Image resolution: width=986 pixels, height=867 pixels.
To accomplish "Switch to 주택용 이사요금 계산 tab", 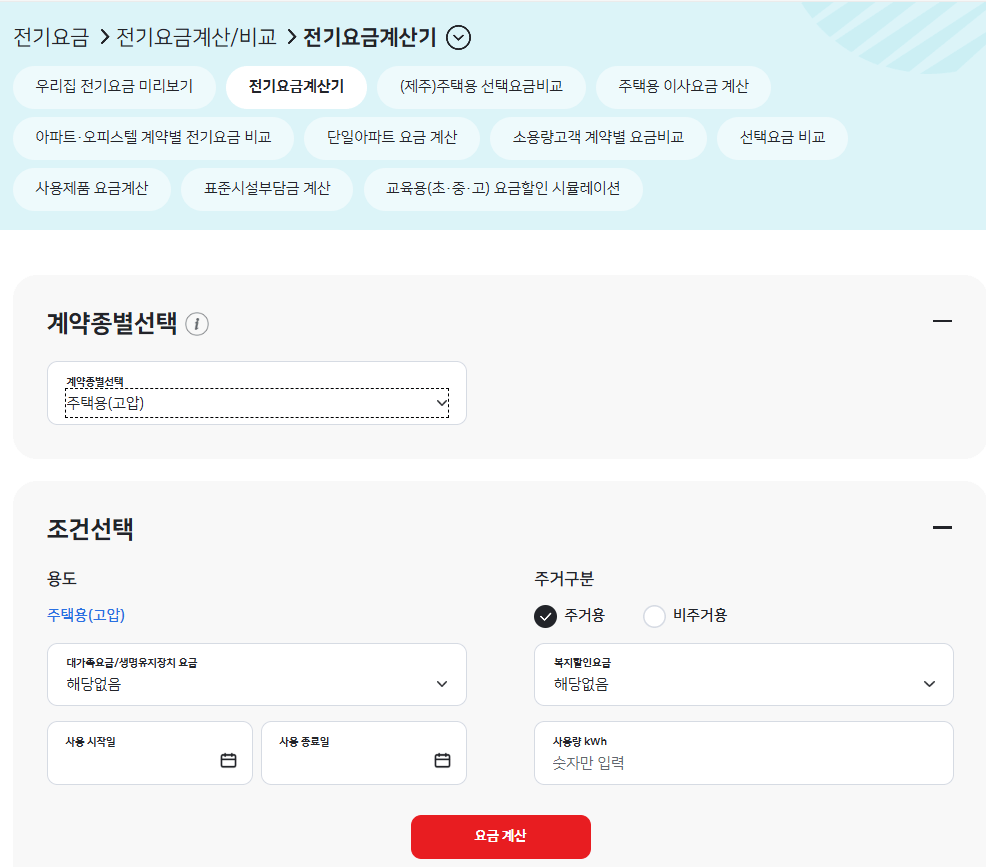I will [x=684, y=87].
